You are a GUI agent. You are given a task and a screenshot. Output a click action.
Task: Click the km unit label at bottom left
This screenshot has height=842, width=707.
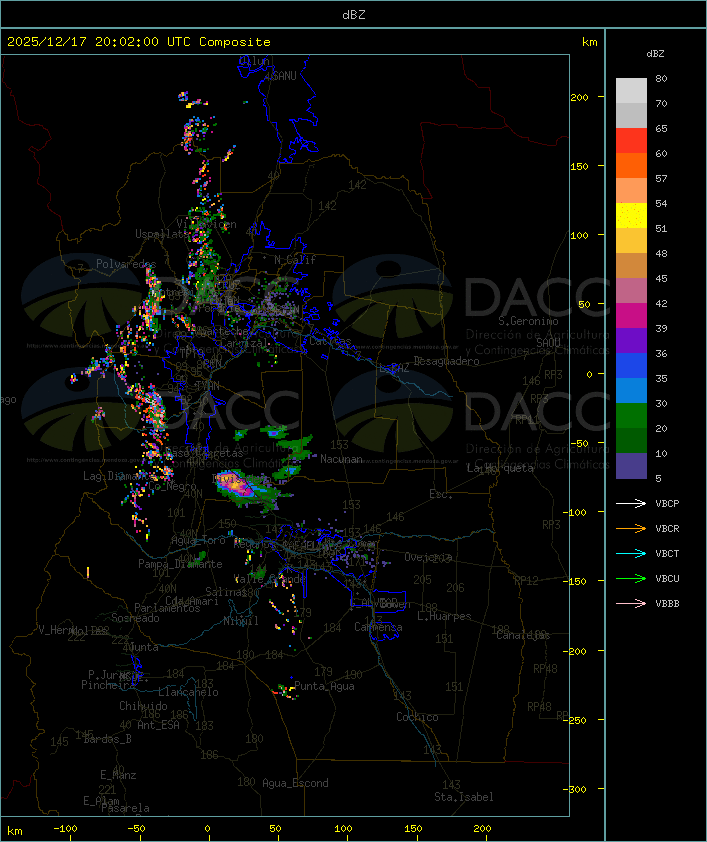pyautogui.click(x=14, y=831)
